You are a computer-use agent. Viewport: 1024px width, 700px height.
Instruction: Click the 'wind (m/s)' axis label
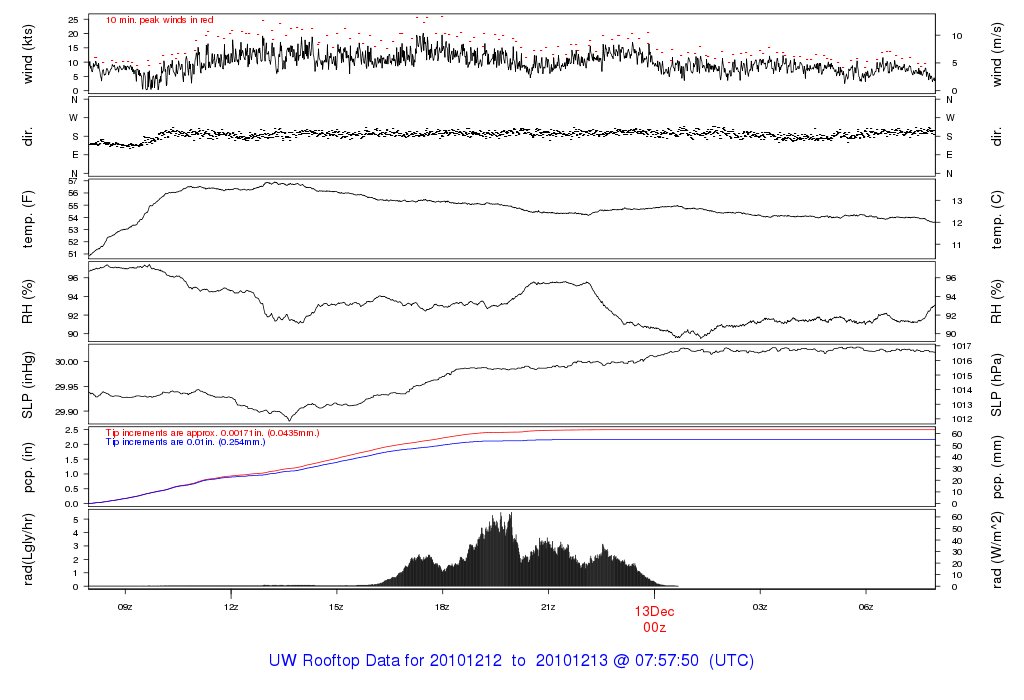point(997,54)
